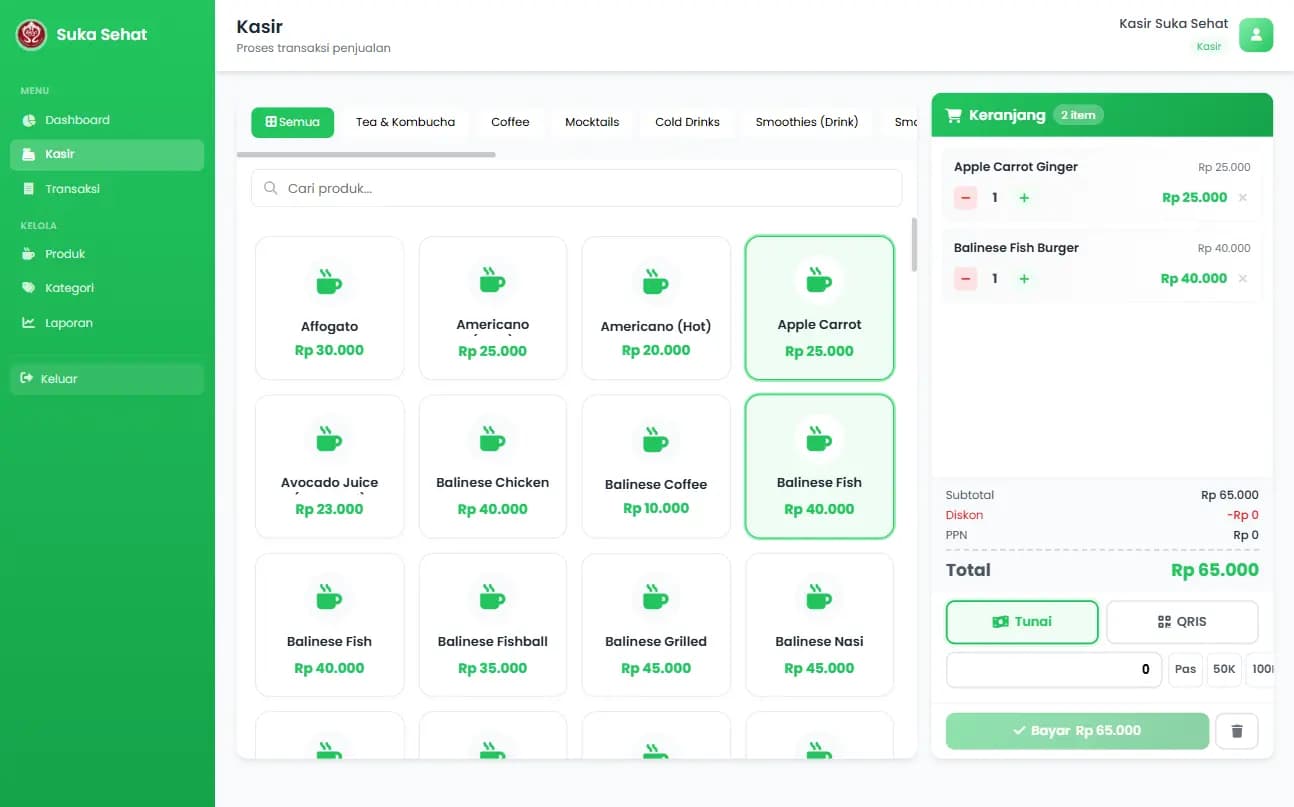This screenshot has height=807, width=1294.
Task: Open the Laporan reports page
Action: [x=68, y=323]
